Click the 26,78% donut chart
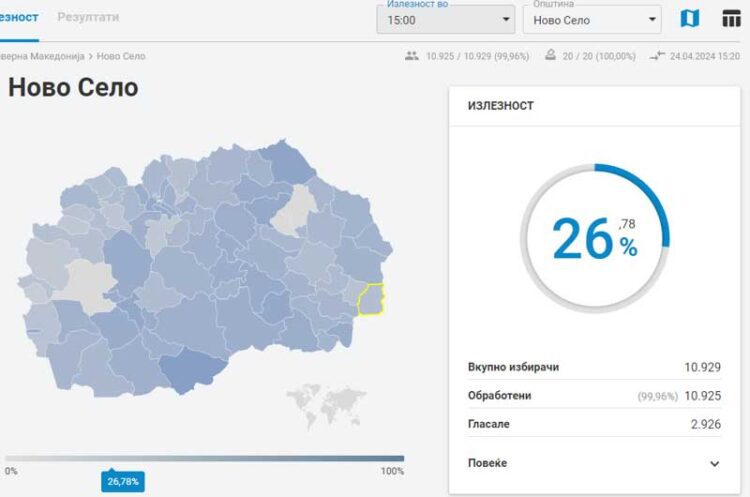 [594, 238]
